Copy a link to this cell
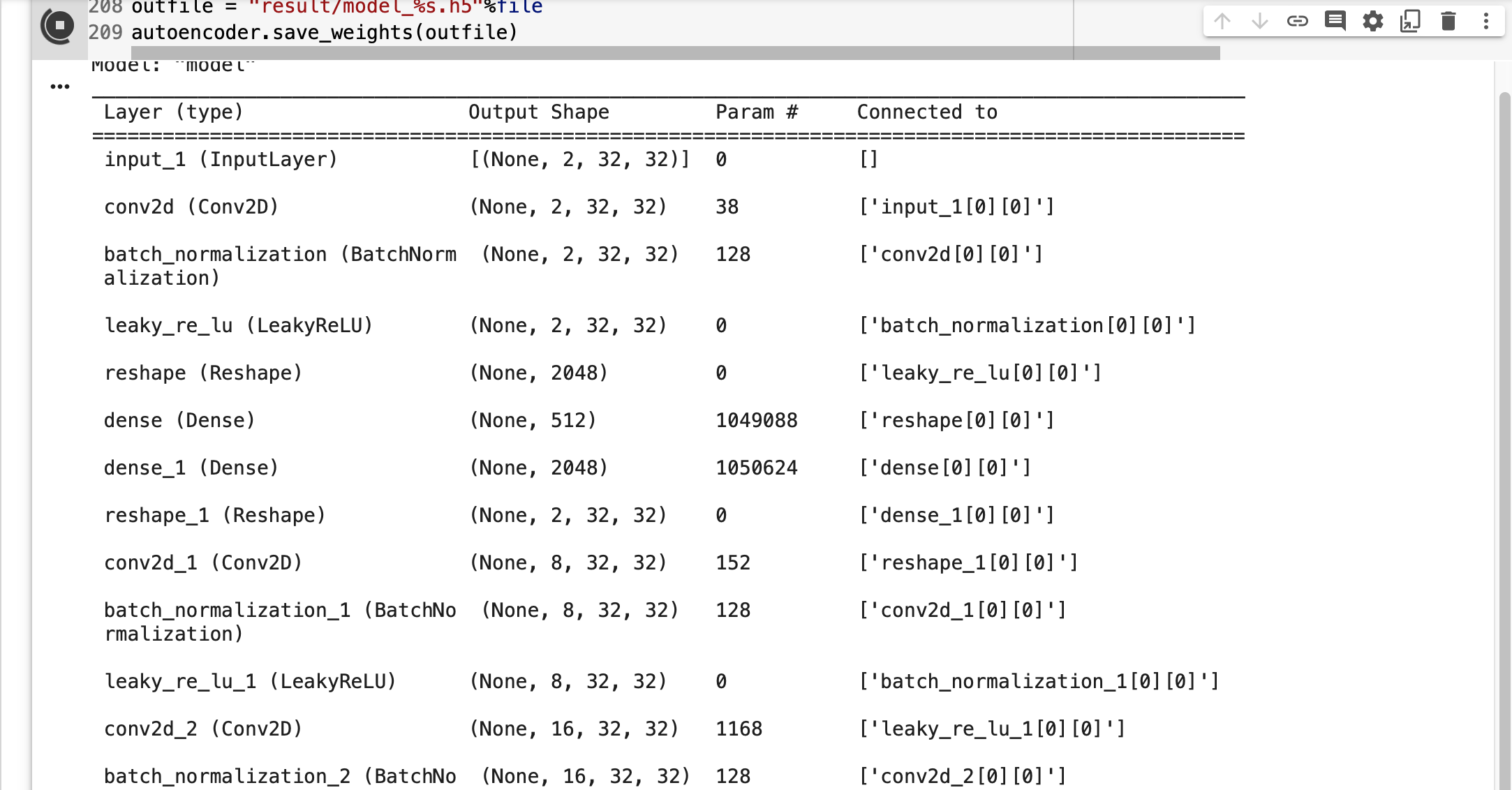This screenshot has width=1512, height=790. click(1297, 22)
